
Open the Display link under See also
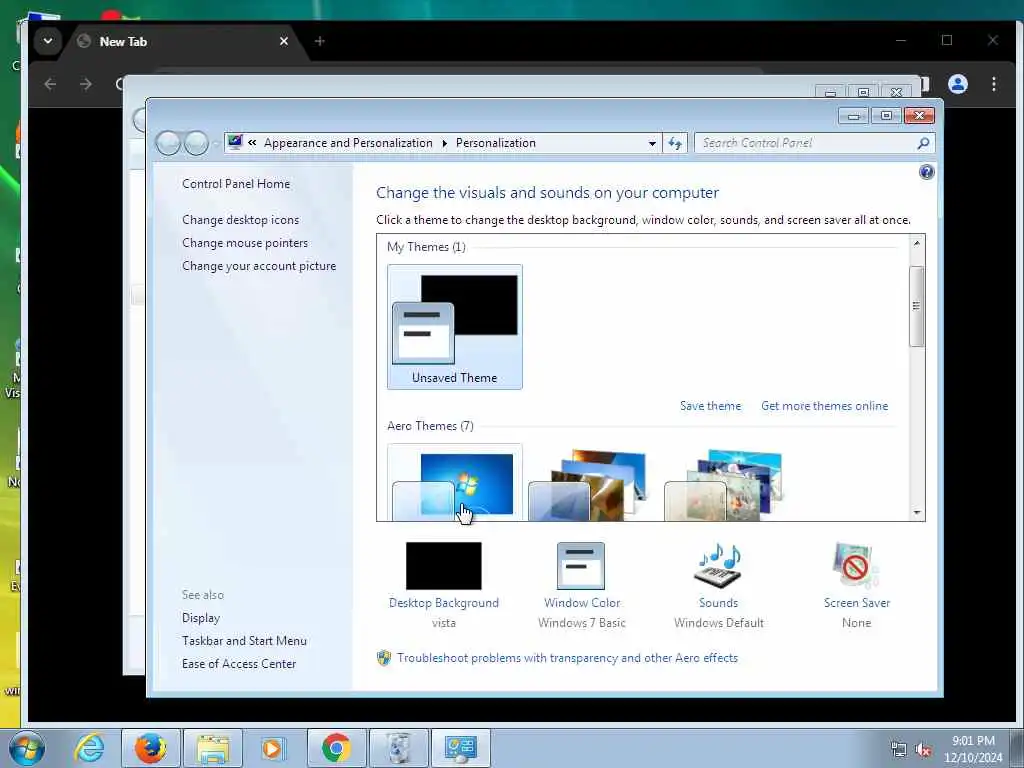[200, 618]
